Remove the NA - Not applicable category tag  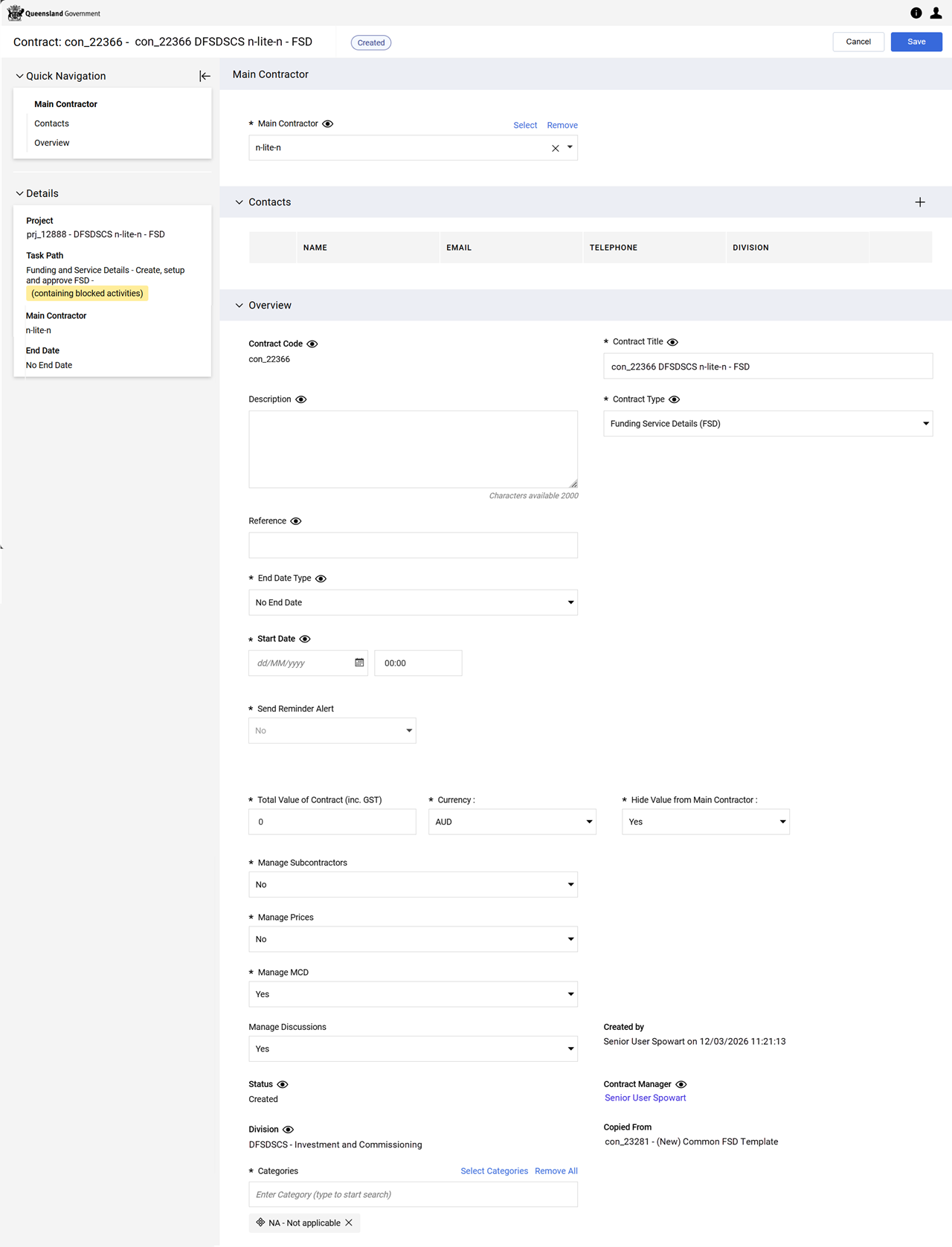pos(349,1222)
